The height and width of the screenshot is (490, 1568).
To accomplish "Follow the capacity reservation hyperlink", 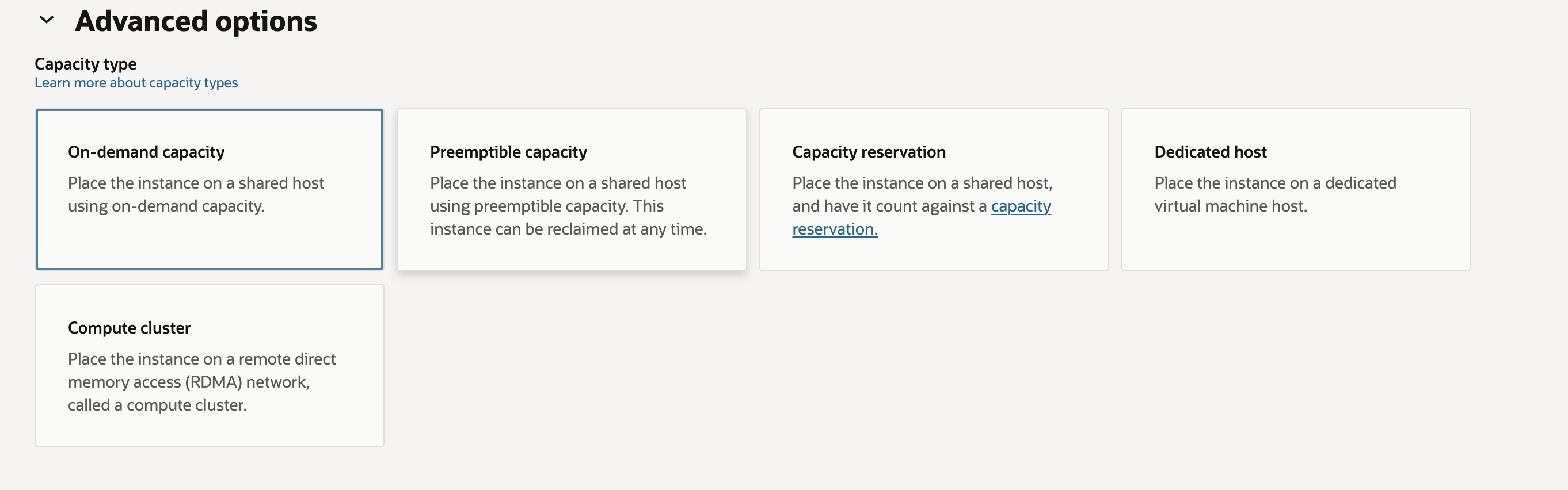I will point(922,217).
